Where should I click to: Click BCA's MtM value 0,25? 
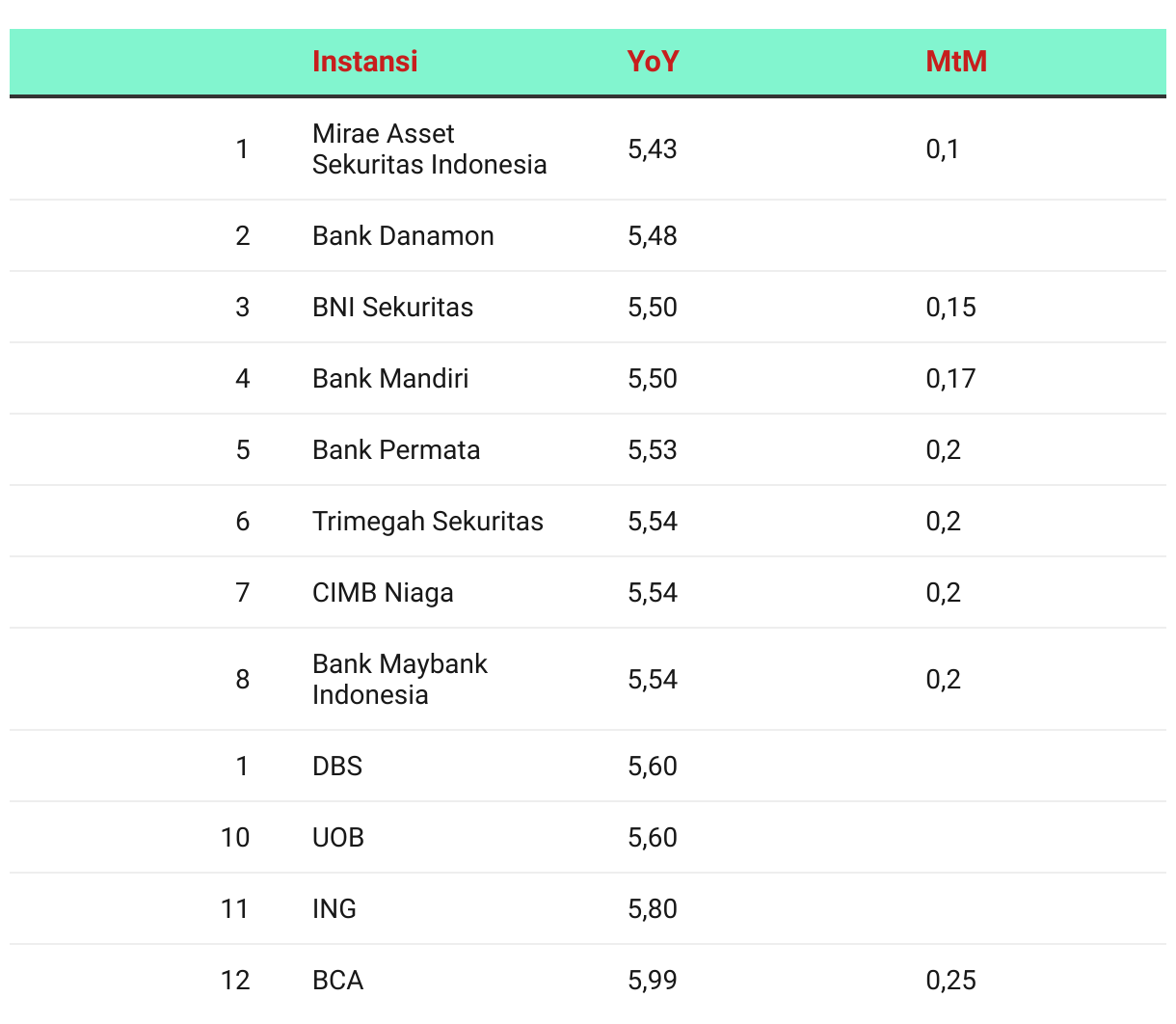[x=950, y=981]
